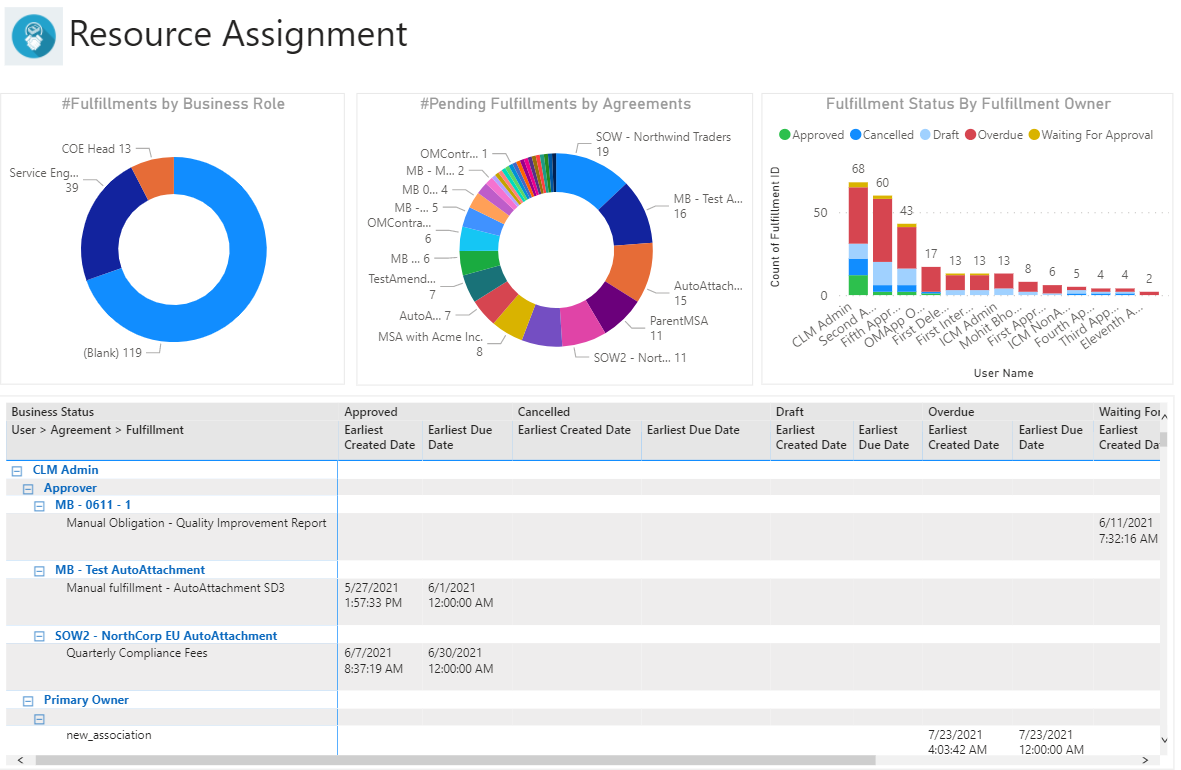The image size is (1181, 770).
Task: Click the Resource Assignment logo icon
Action: coord(34,35)
